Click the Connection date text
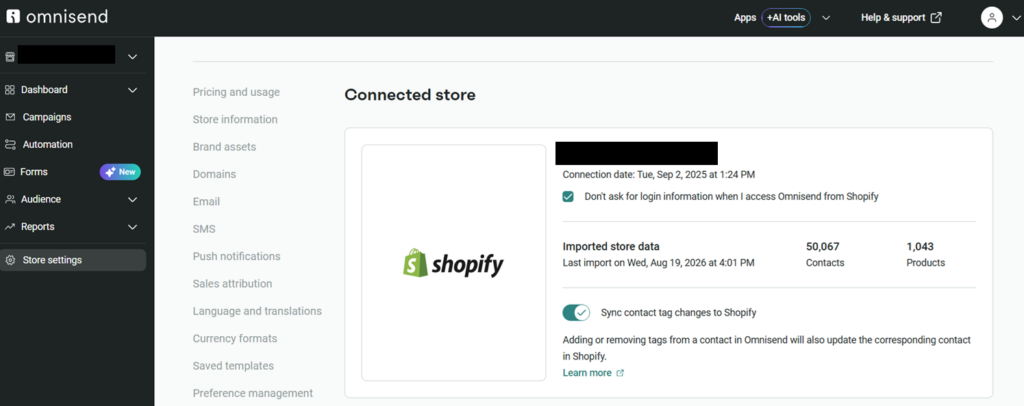The height and width of the screenshot is (406, 1024). tap(659, 175)
